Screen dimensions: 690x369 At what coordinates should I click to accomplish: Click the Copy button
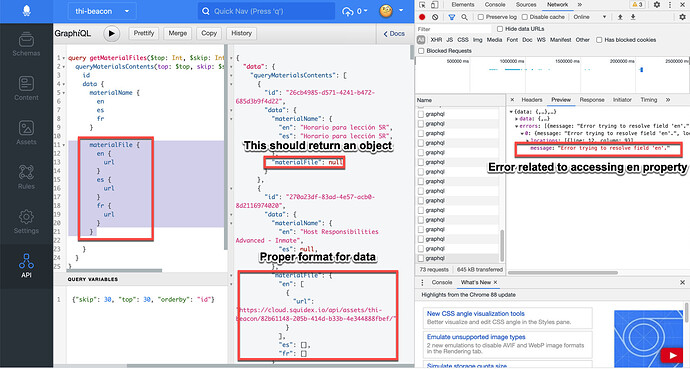209,33
